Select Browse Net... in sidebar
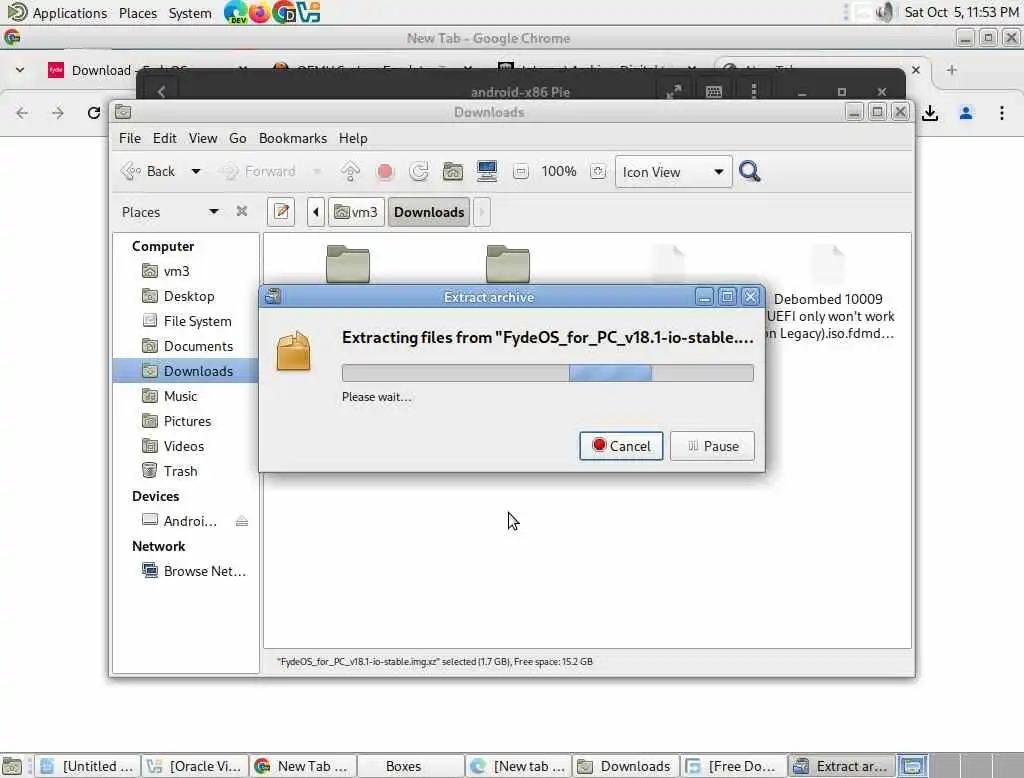This screenshot has width=1024, height=778. pos(186,571)
